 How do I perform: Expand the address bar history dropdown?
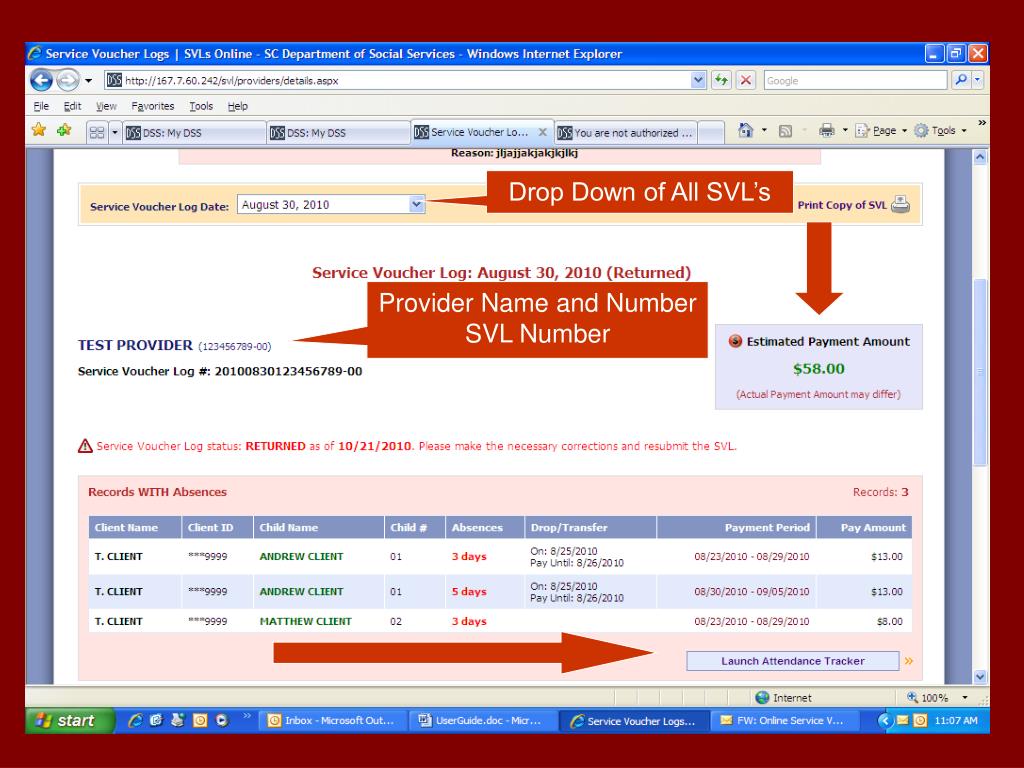click(x=698, y=80)
